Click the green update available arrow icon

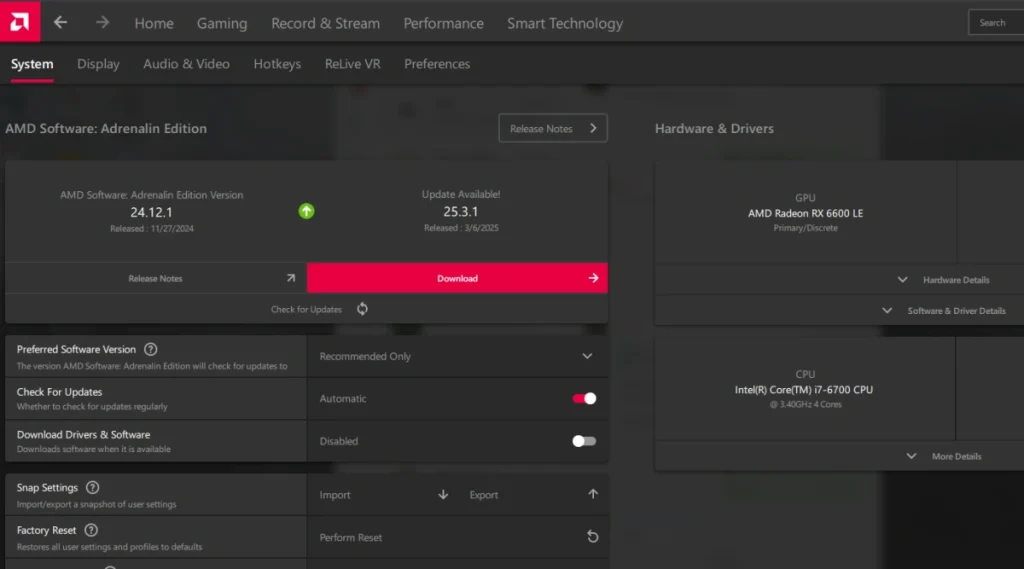306,211
